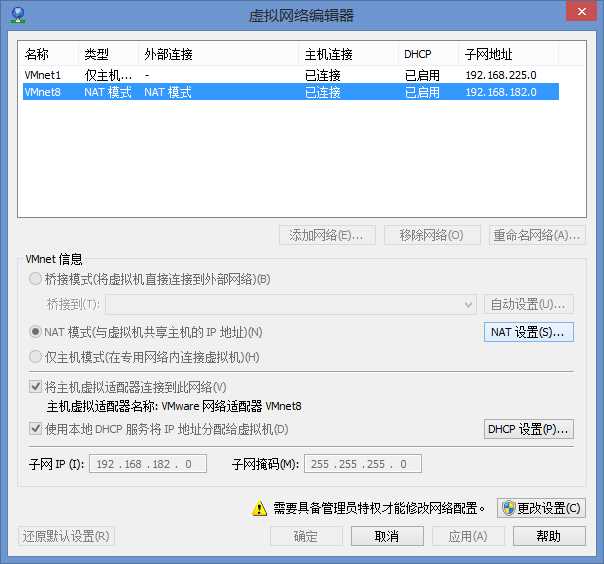
Task: Click 自动设置(U) button
Action: (528, 304)
